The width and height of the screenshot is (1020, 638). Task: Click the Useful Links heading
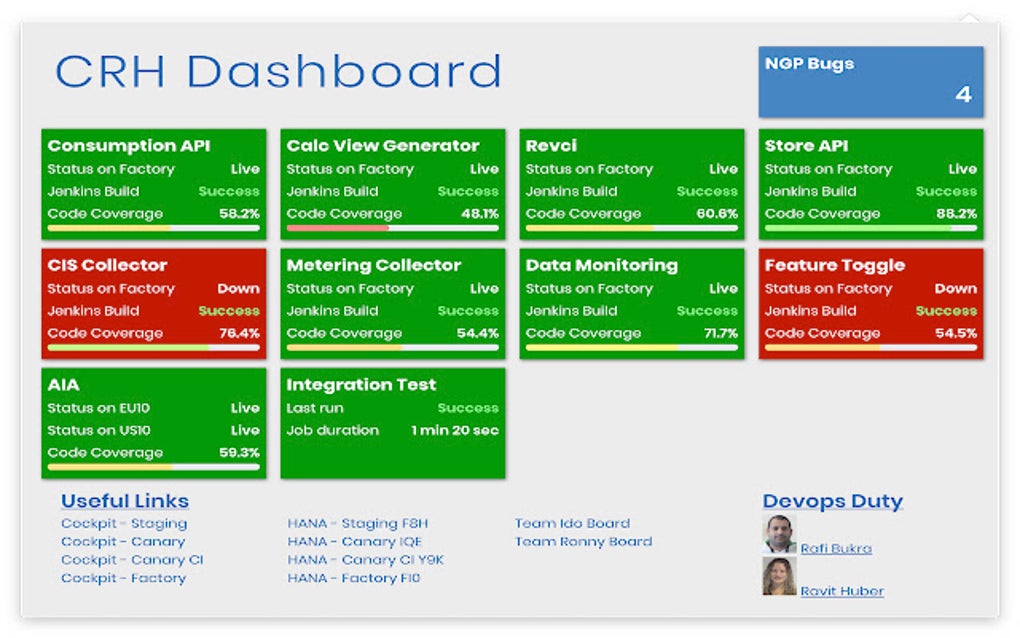[x=125, y=501]
